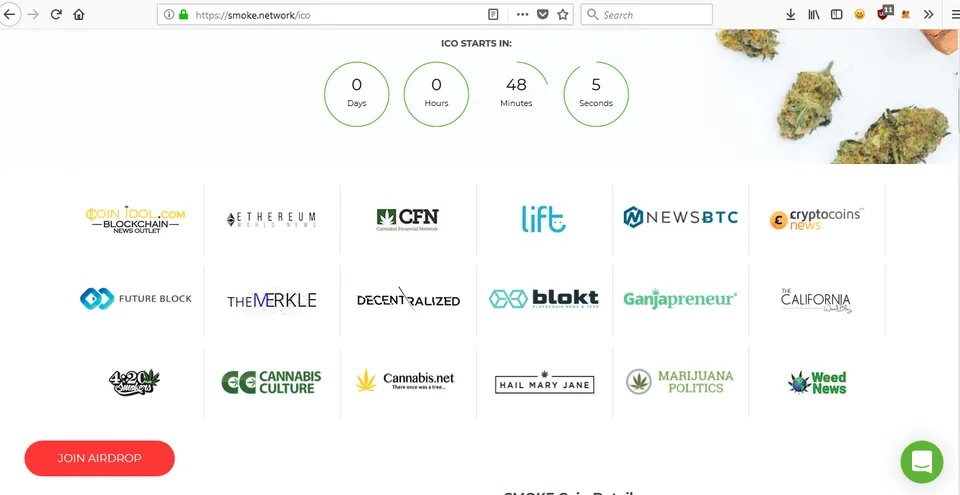
Task: Open the Future Block logo
Action: pyautogui.click(x=135, y=299)
